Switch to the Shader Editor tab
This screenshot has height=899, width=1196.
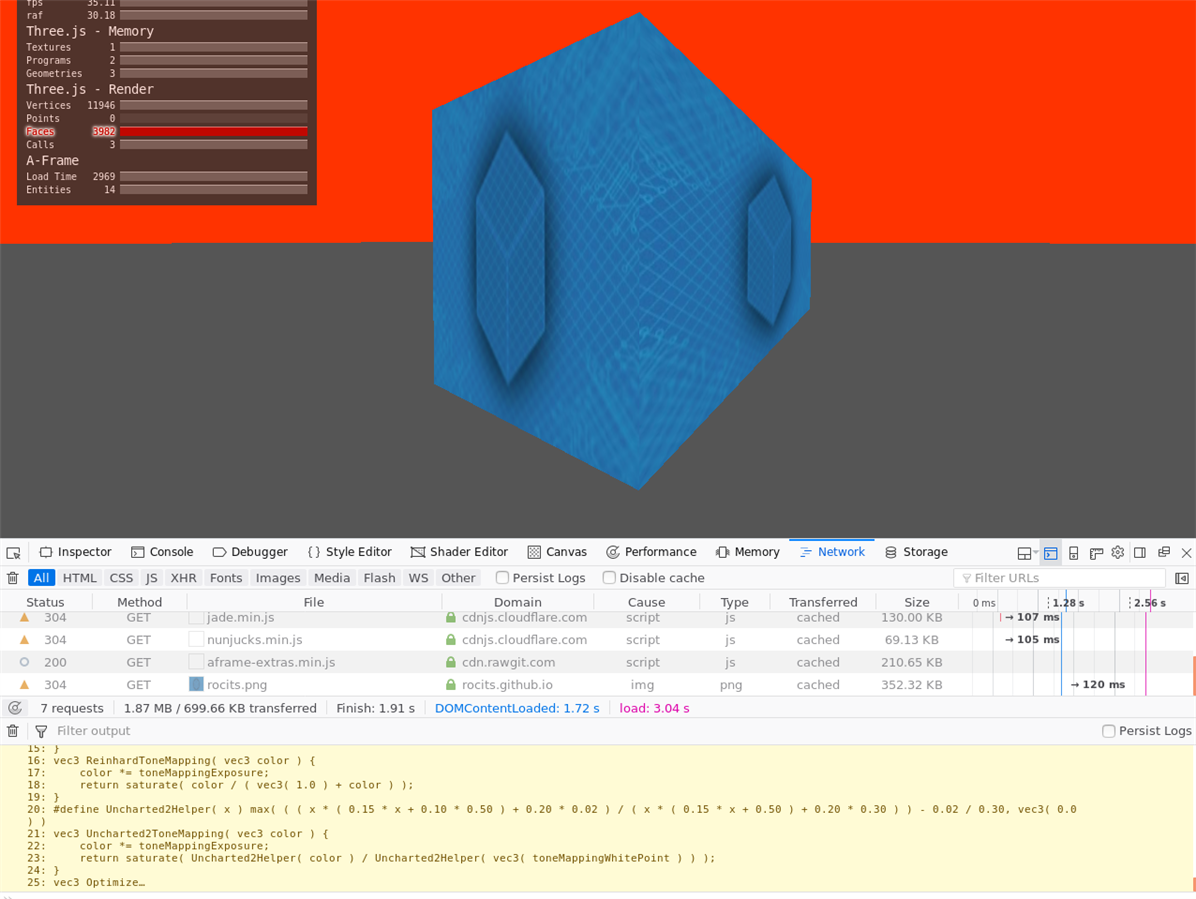(x=459, y=552)
